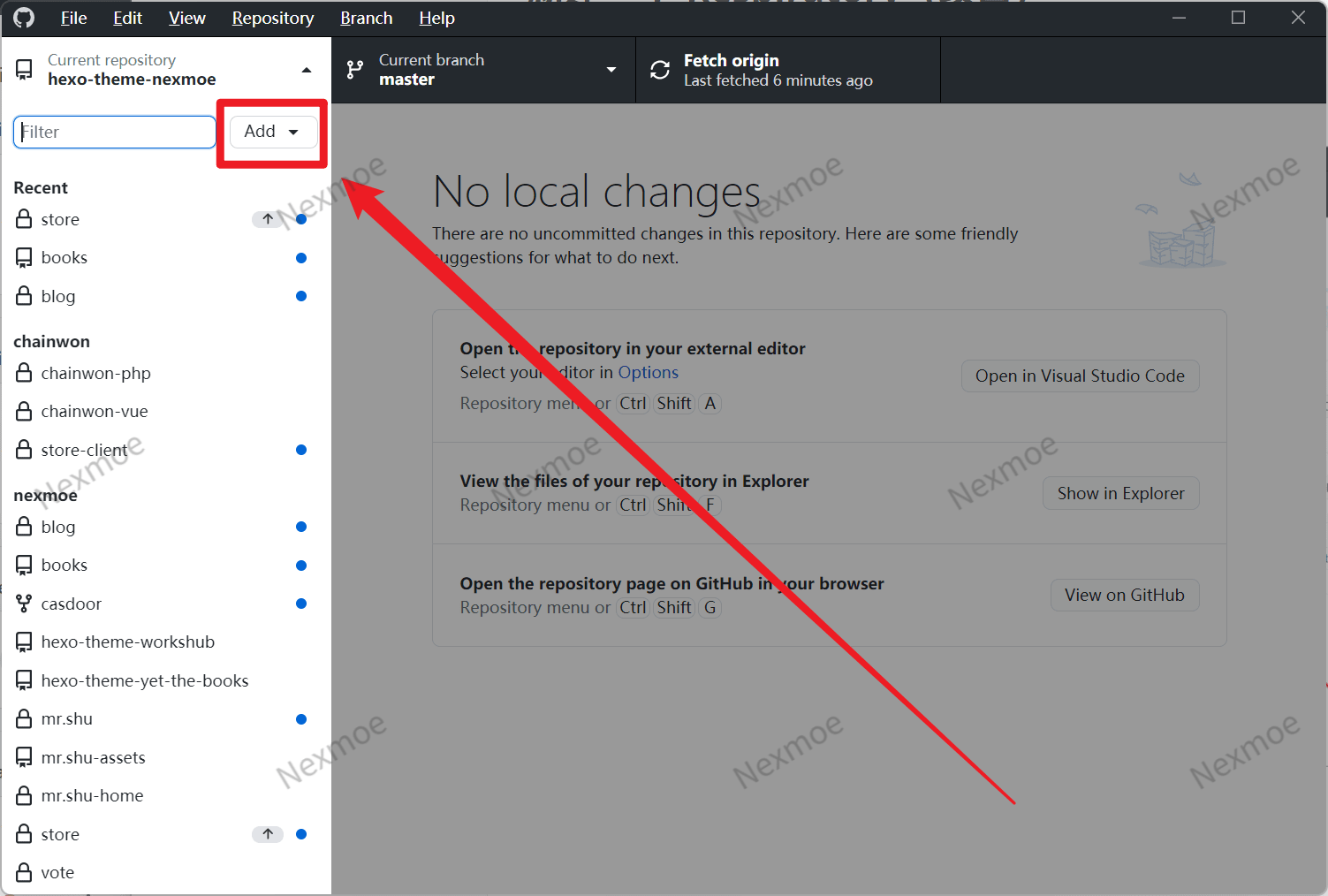Click the blue dot indicator next to casdoor
This screenshot has height=896, width=1328.
pos(301,604)
